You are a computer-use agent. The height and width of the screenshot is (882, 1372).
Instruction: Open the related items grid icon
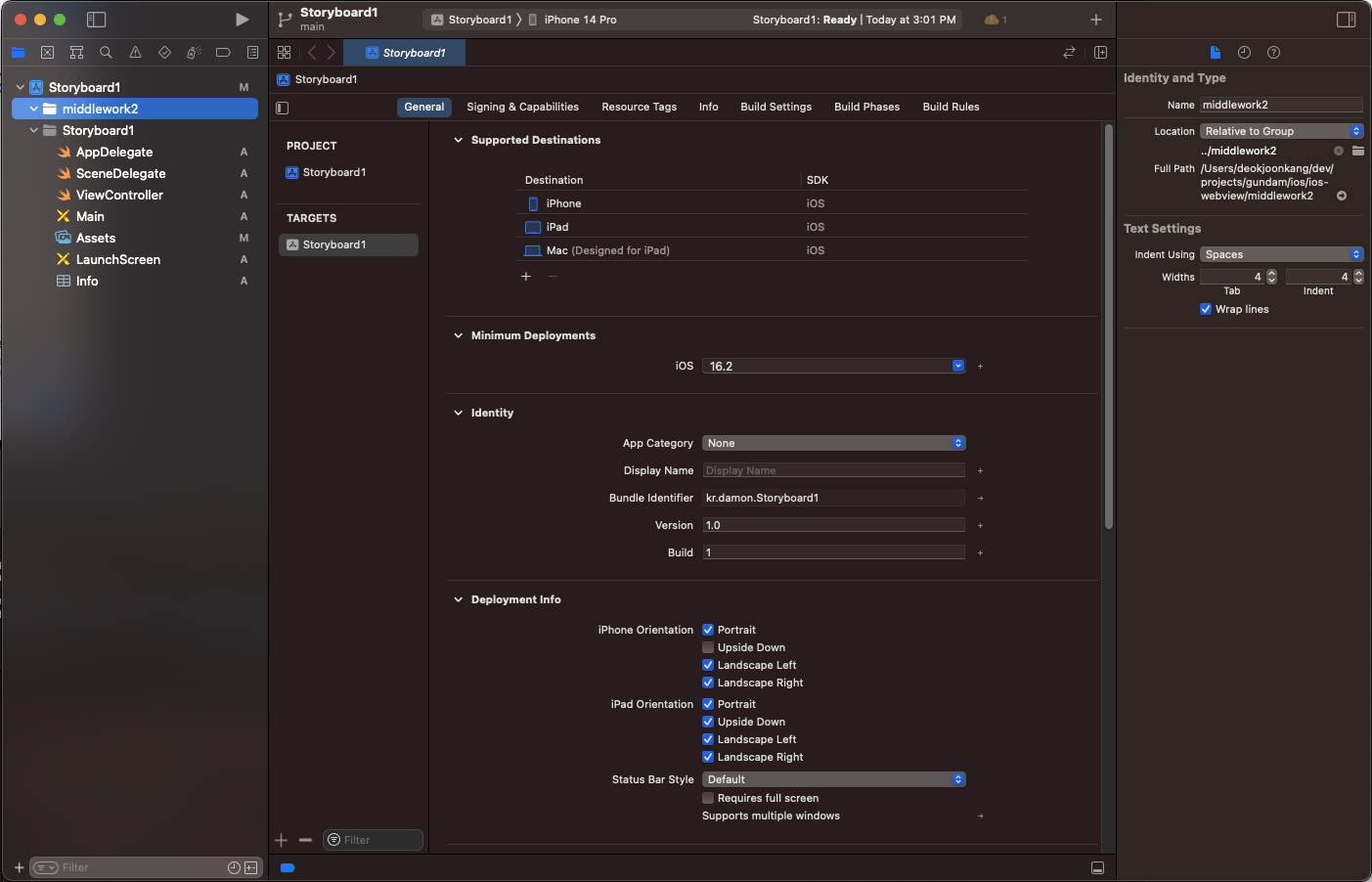point(284,53)
